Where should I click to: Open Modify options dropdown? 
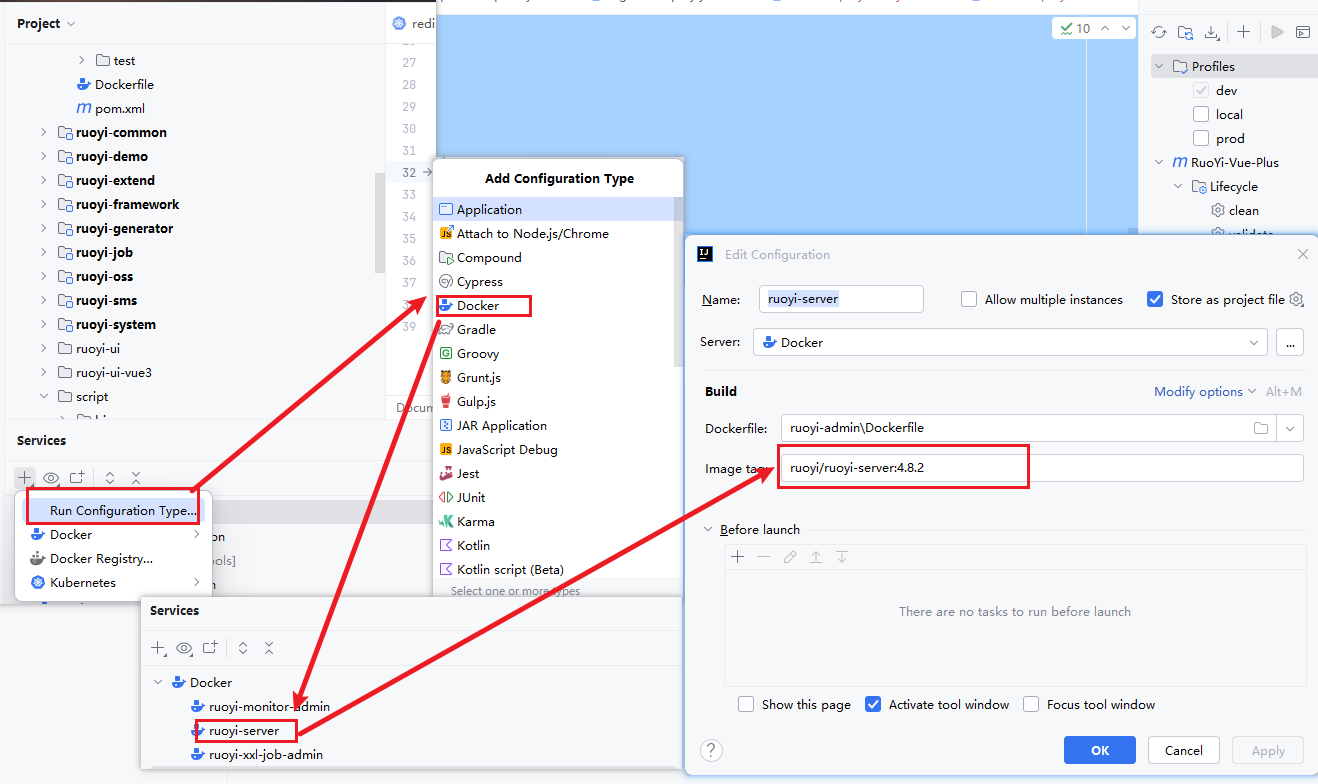coord(1205,392)
